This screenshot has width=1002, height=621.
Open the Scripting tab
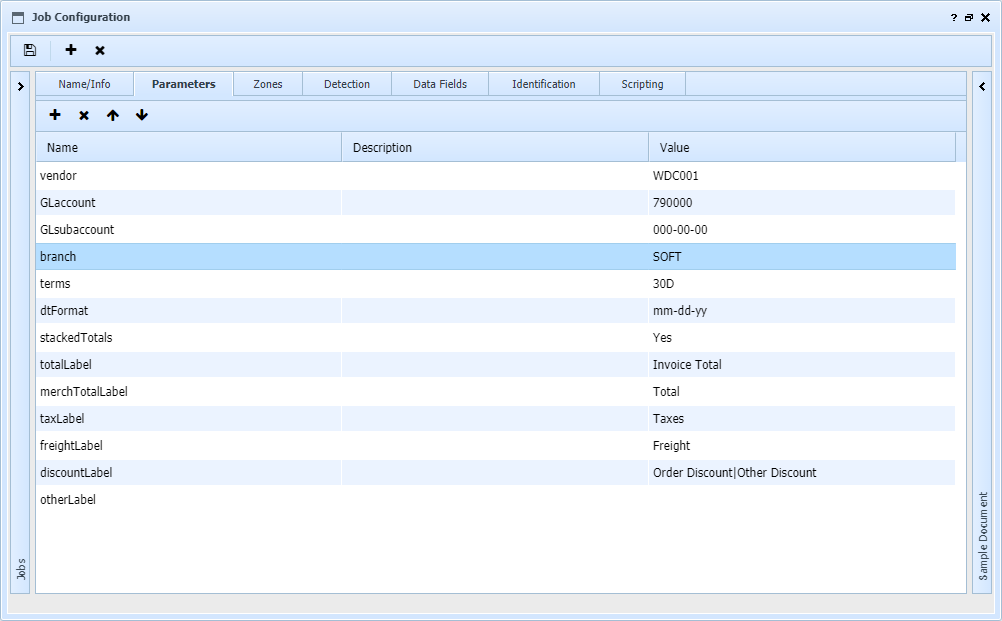click(642, 84)
